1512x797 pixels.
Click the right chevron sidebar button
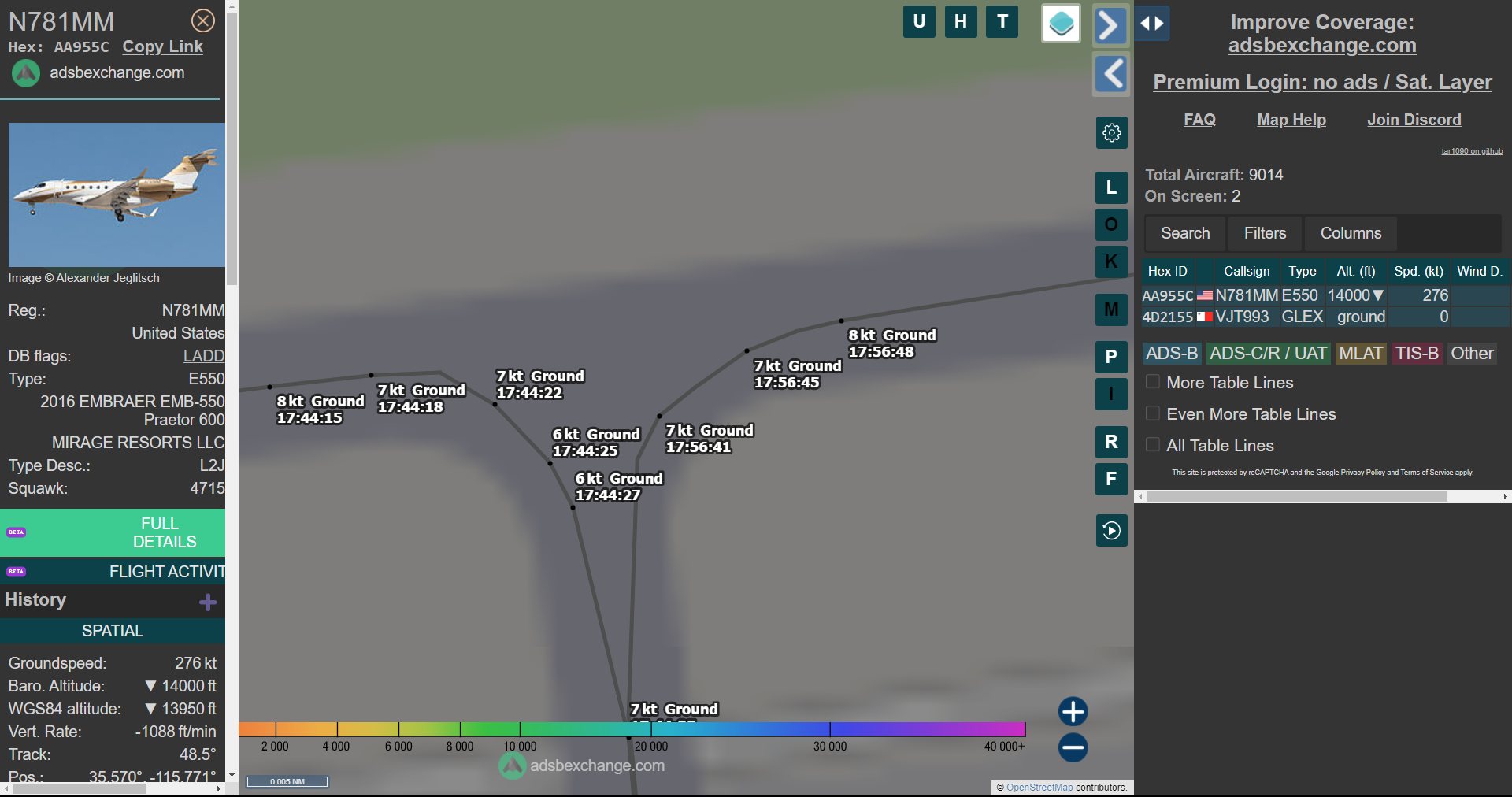tap(1110, 25)
